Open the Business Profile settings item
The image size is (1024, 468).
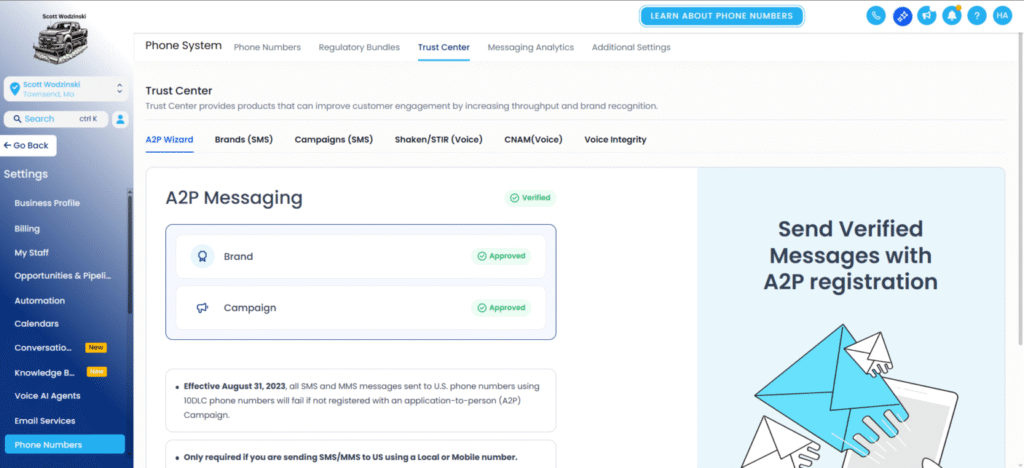pos(47,203)
